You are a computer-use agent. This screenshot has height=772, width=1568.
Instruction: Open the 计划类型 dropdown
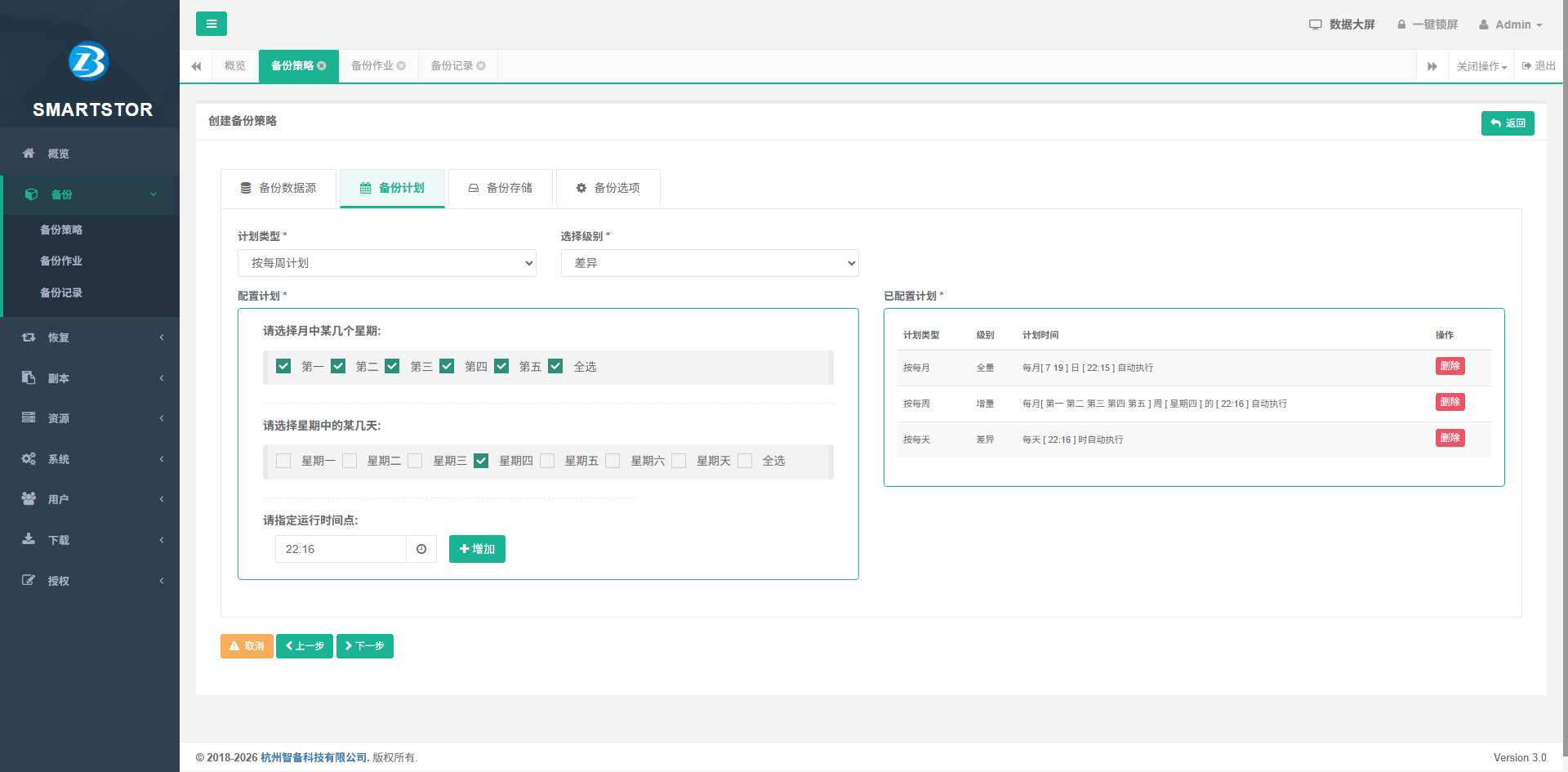pos(387,263)
